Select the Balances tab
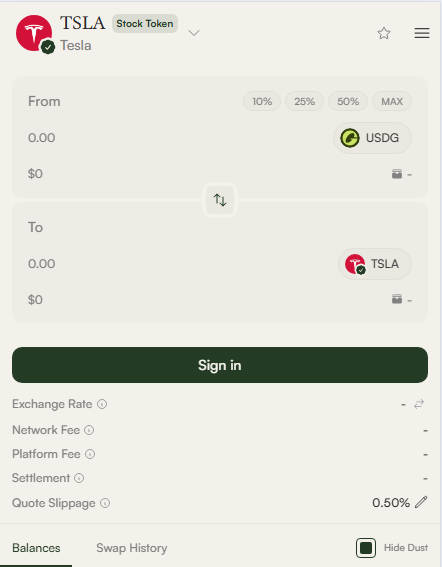 [36, 548]
